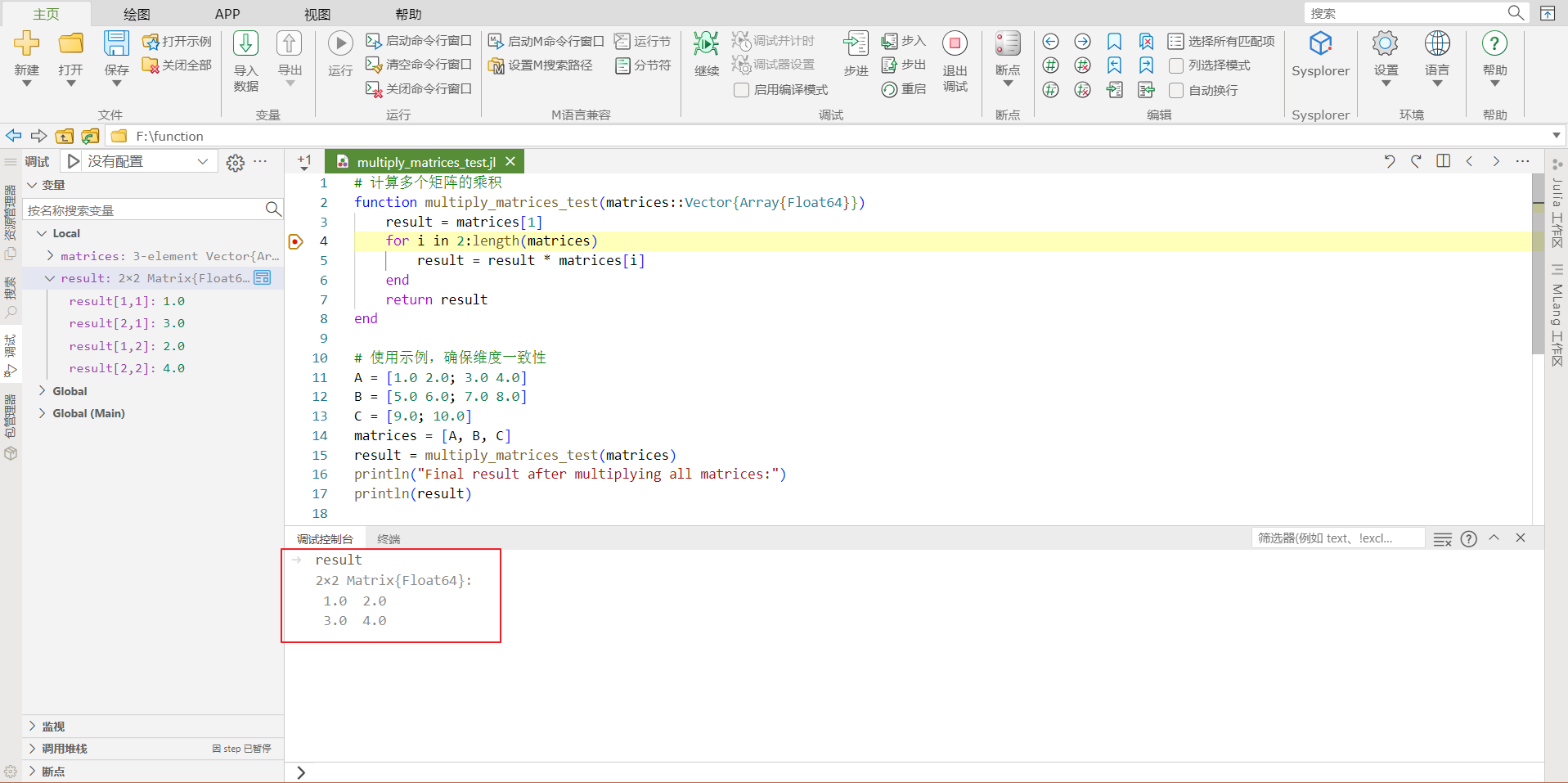Screen dimensions: 1568x783
Task: Toggle 自动换行 checkbox
Action: click(1176, 90)
